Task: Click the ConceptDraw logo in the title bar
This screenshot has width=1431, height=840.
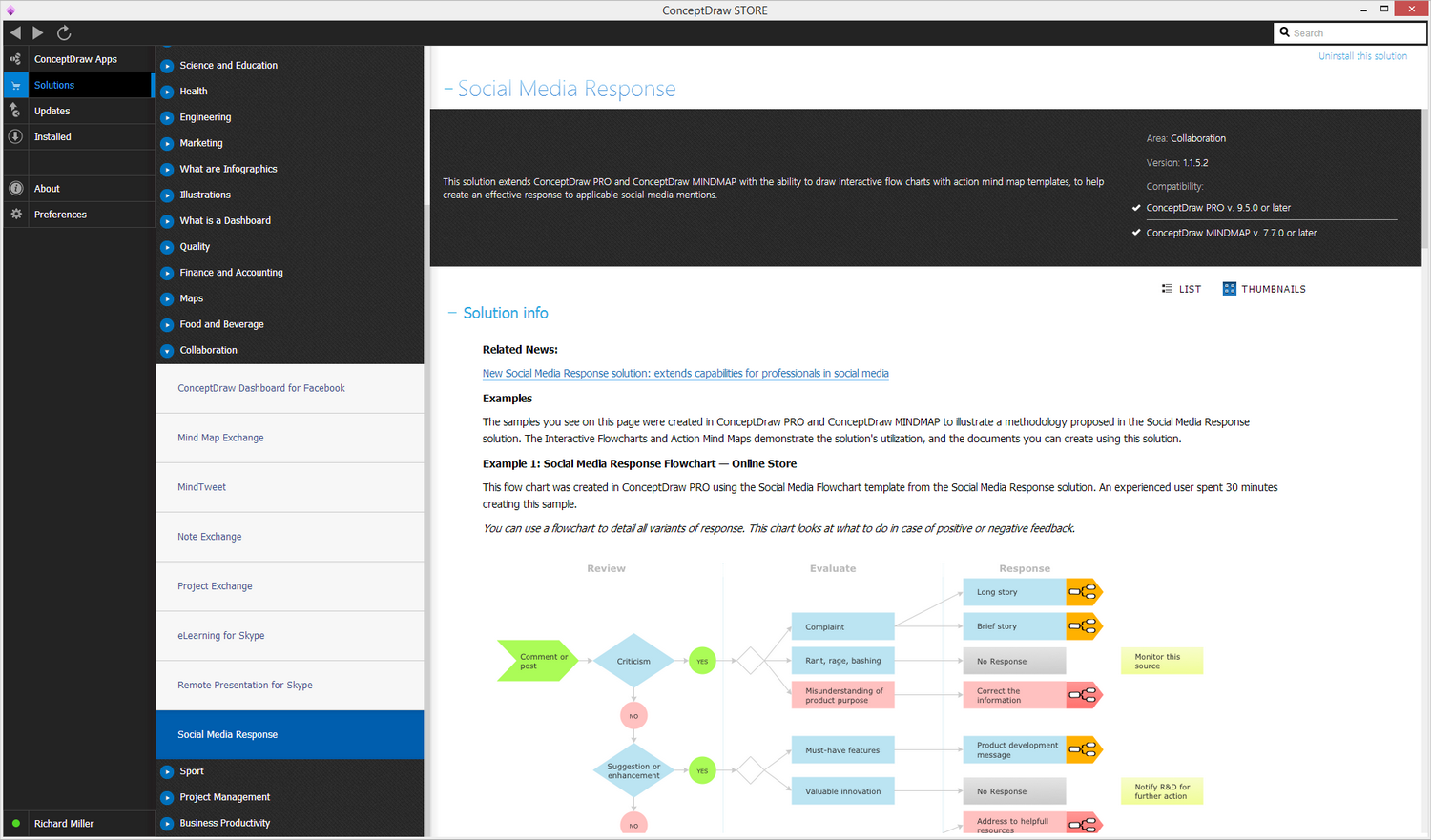Action: 10,10
